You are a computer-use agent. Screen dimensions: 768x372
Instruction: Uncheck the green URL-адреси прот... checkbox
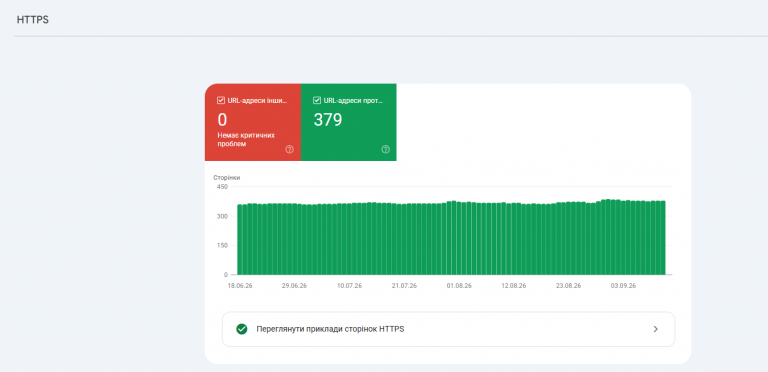317,101
